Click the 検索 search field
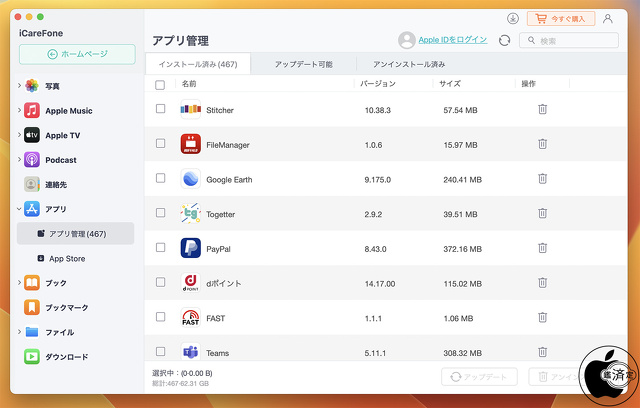640x408 pixels. (x=569, y=40)
